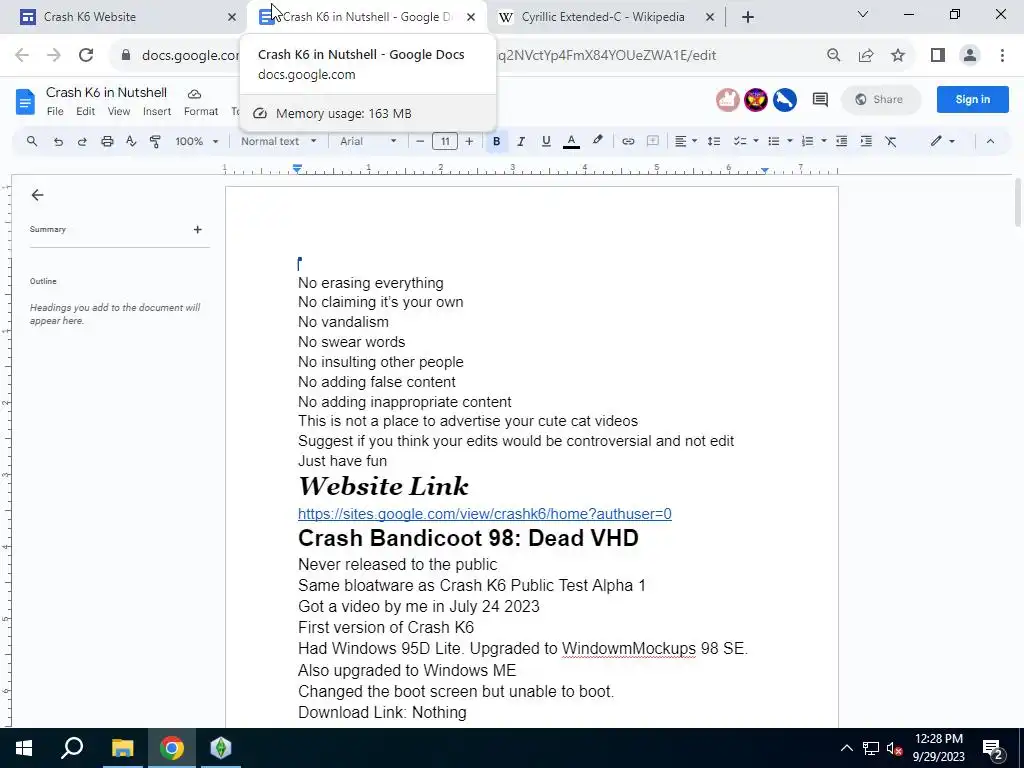Toggle bold formatting
The height and width of the screenshot is (768, 1024).
[x=496, y=141]
